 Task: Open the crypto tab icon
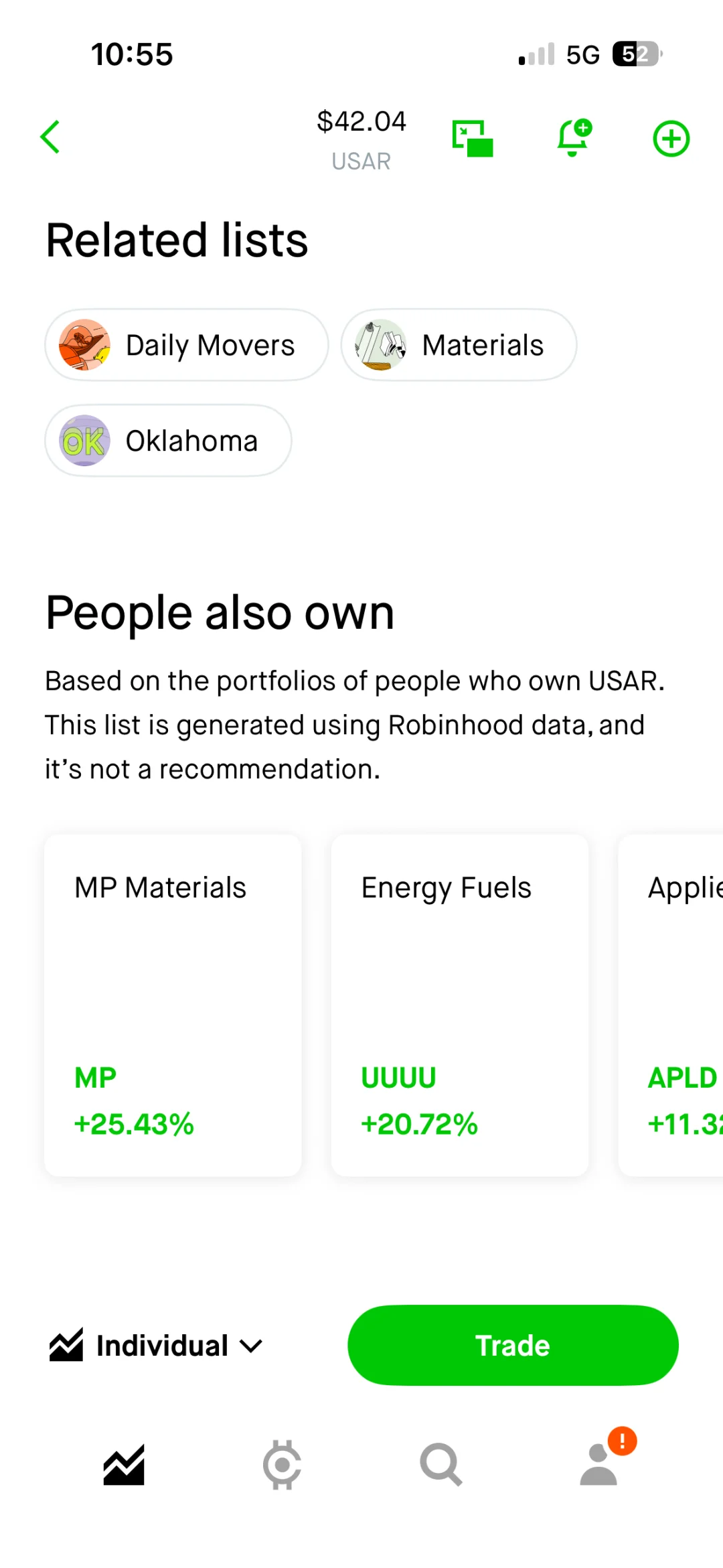[x=282, y=1465]
